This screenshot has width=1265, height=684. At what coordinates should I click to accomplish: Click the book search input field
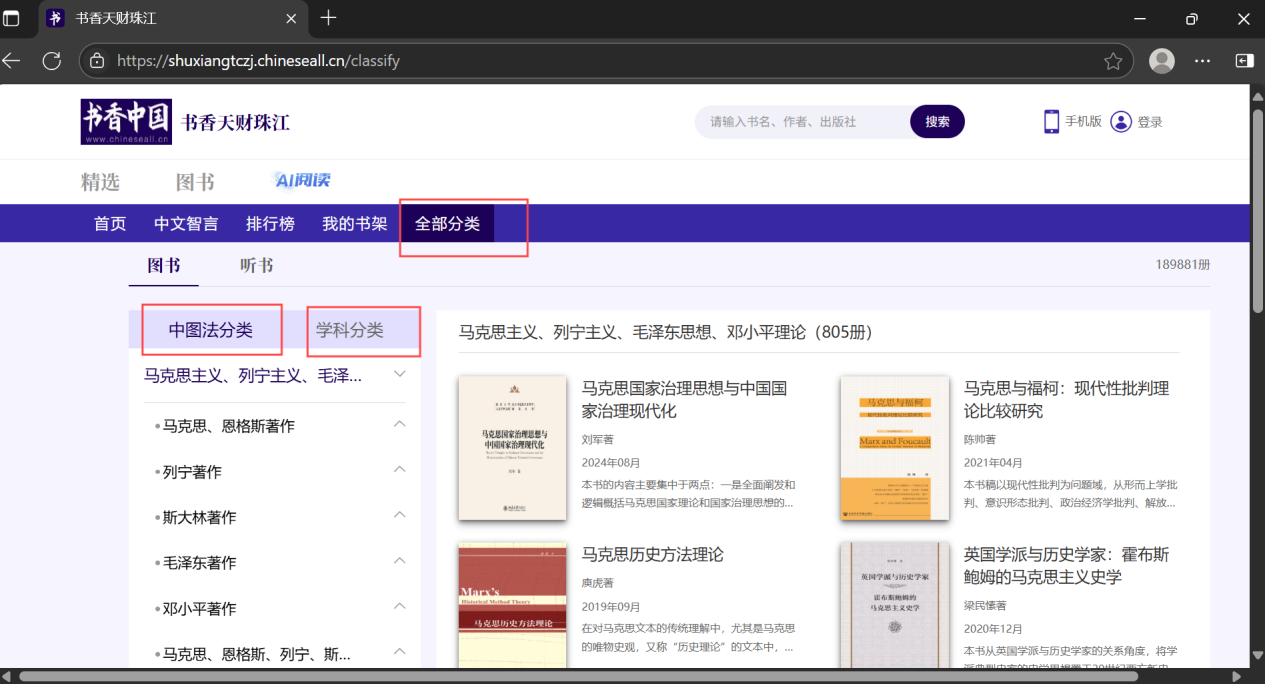800,122
